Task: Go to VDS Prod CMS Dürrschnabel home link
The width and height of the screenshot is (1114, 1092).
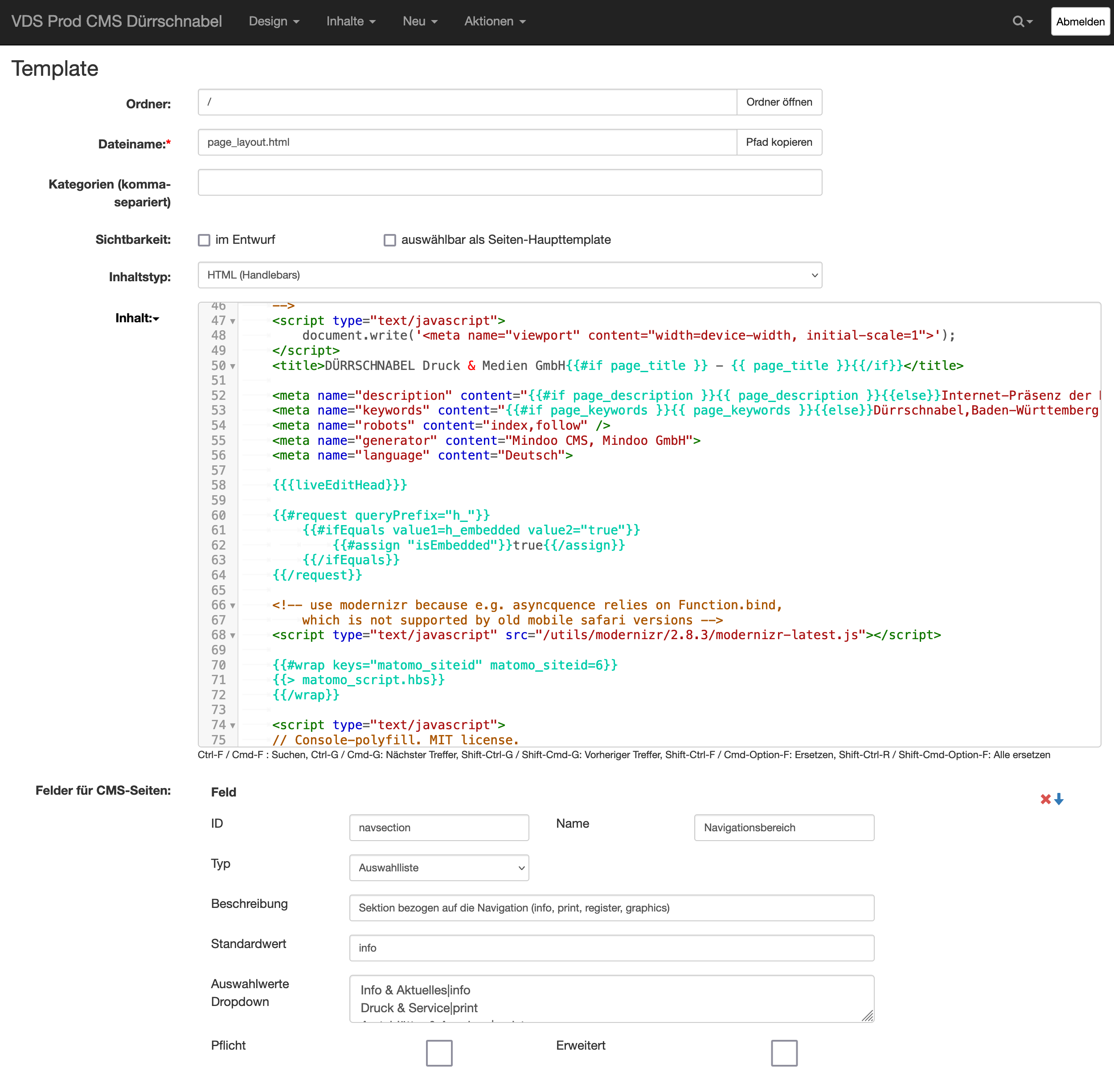Action: [116, 22]
